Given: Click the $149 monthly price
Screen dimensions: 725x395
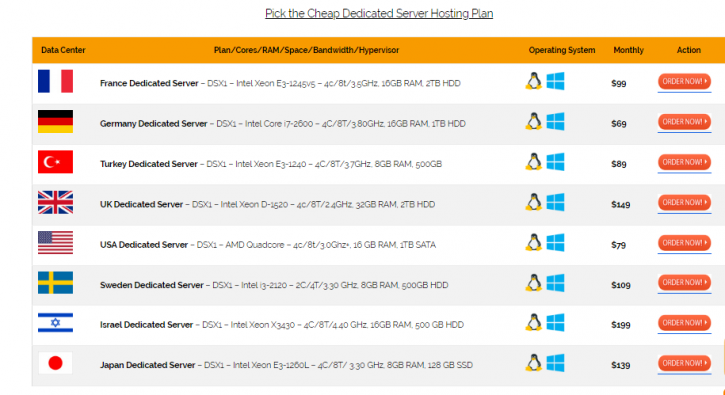Looking at the screenshot, I should tap(621, 204).
